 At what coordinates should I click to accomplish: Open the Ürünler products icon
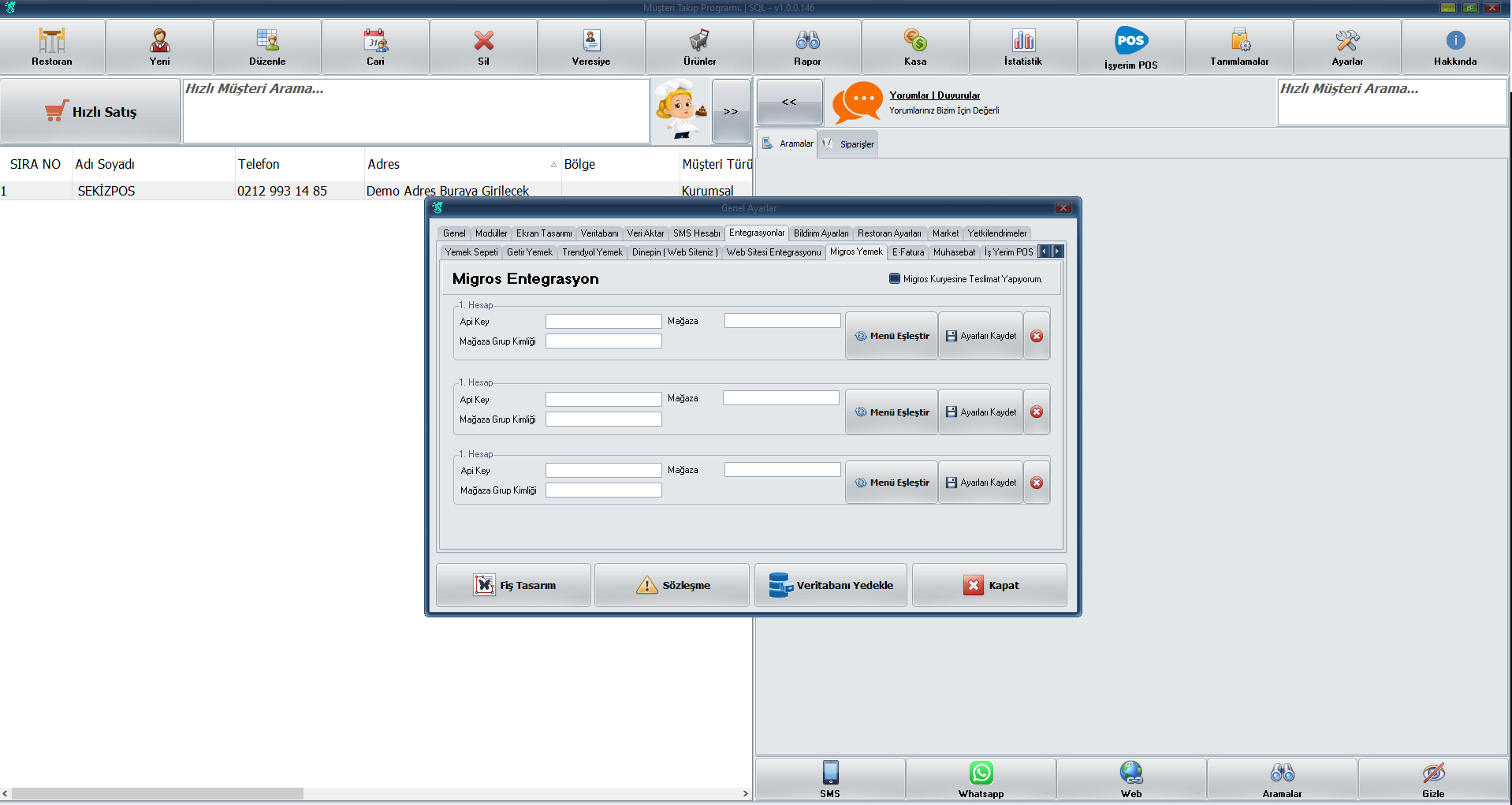pos(699,47)
